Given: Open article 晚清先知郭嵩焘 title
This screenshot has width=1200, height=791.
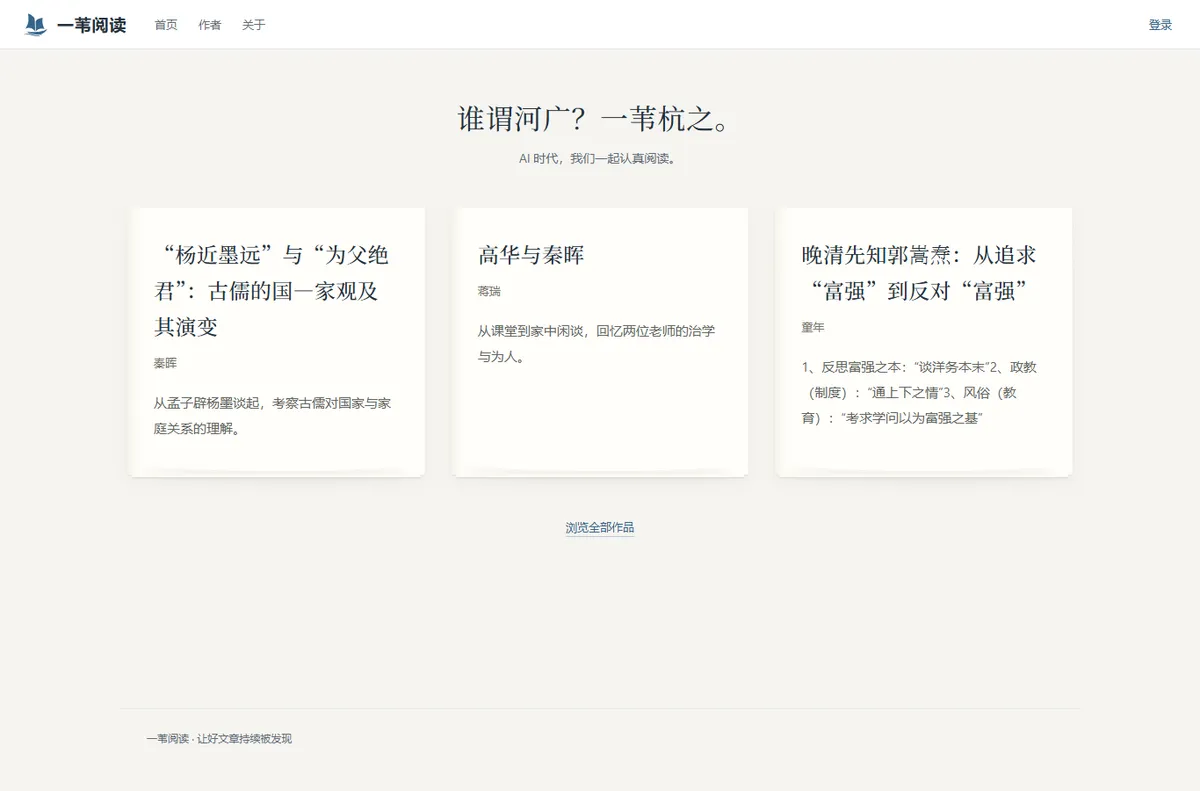Looking at the screenshot, I should (919, 273).
